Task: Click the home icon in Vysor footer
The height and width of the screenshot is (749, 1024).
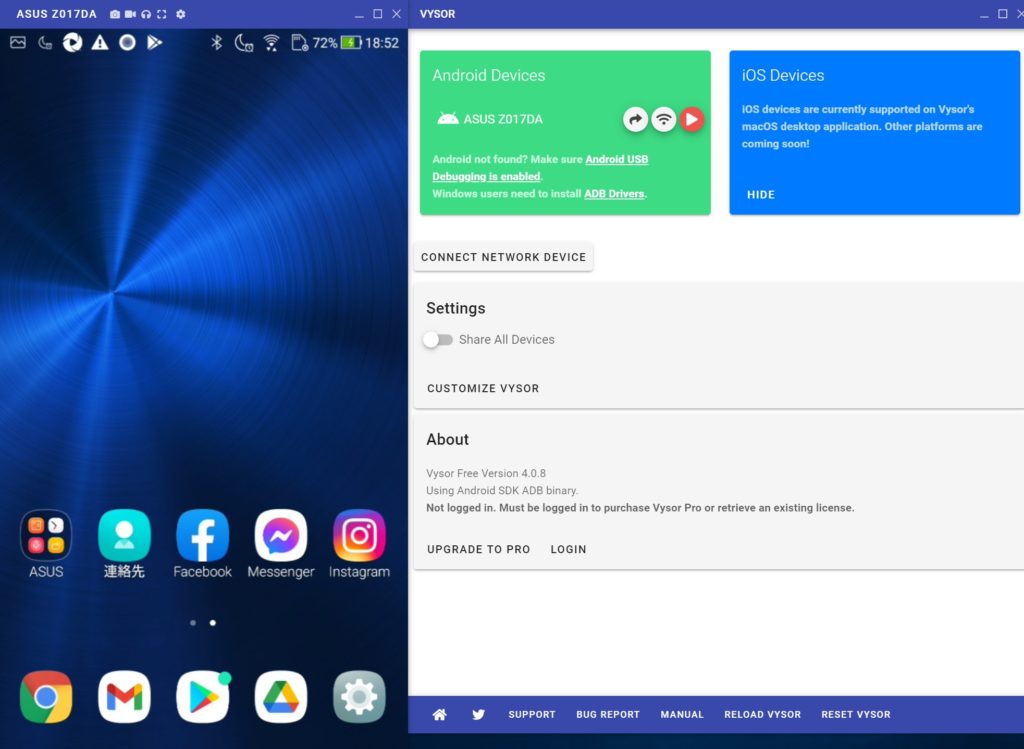Action: point(440,714)
